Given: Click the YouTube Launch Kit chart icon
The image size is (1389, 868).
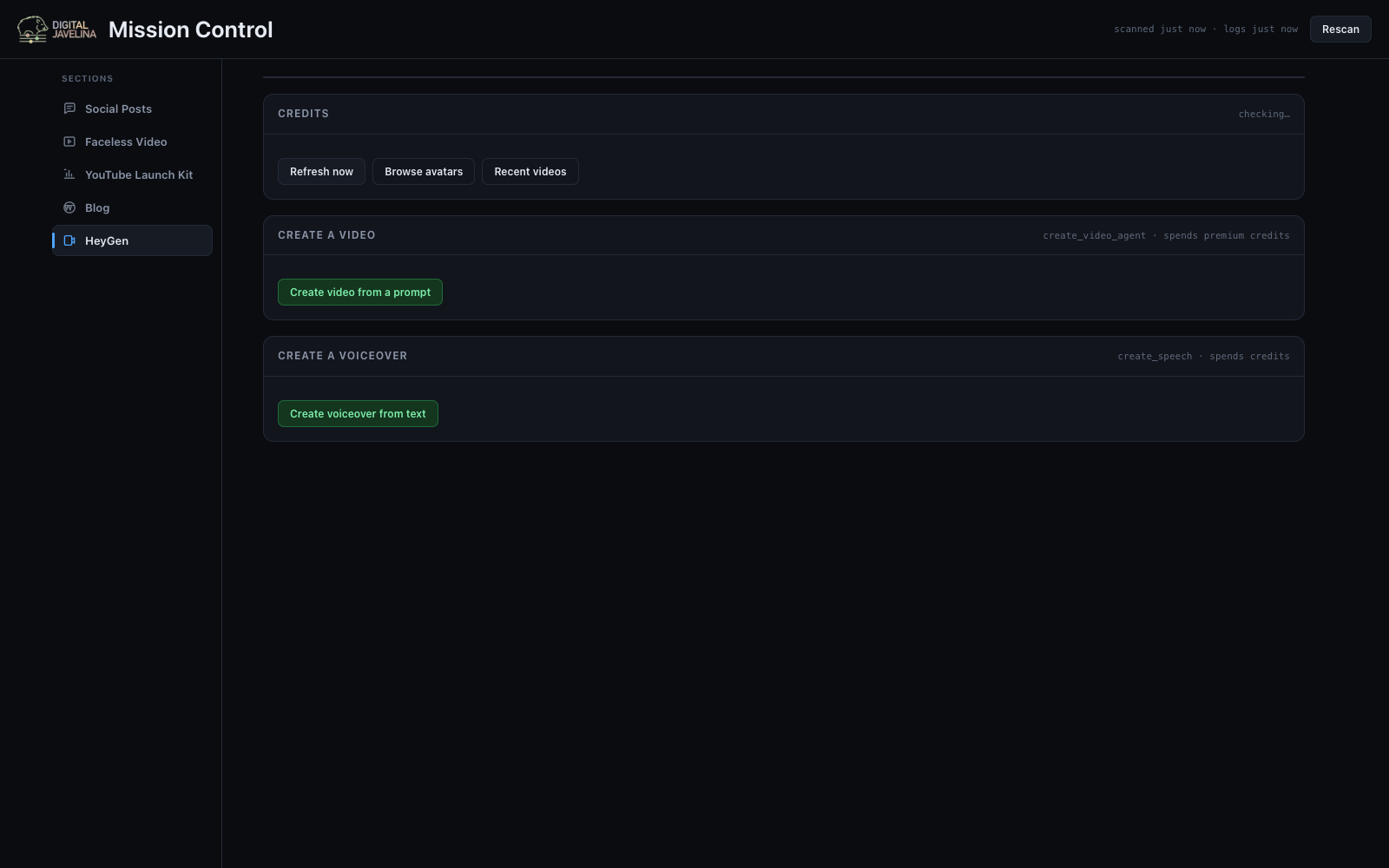Looking at the screenshot, I should (69, 174).
